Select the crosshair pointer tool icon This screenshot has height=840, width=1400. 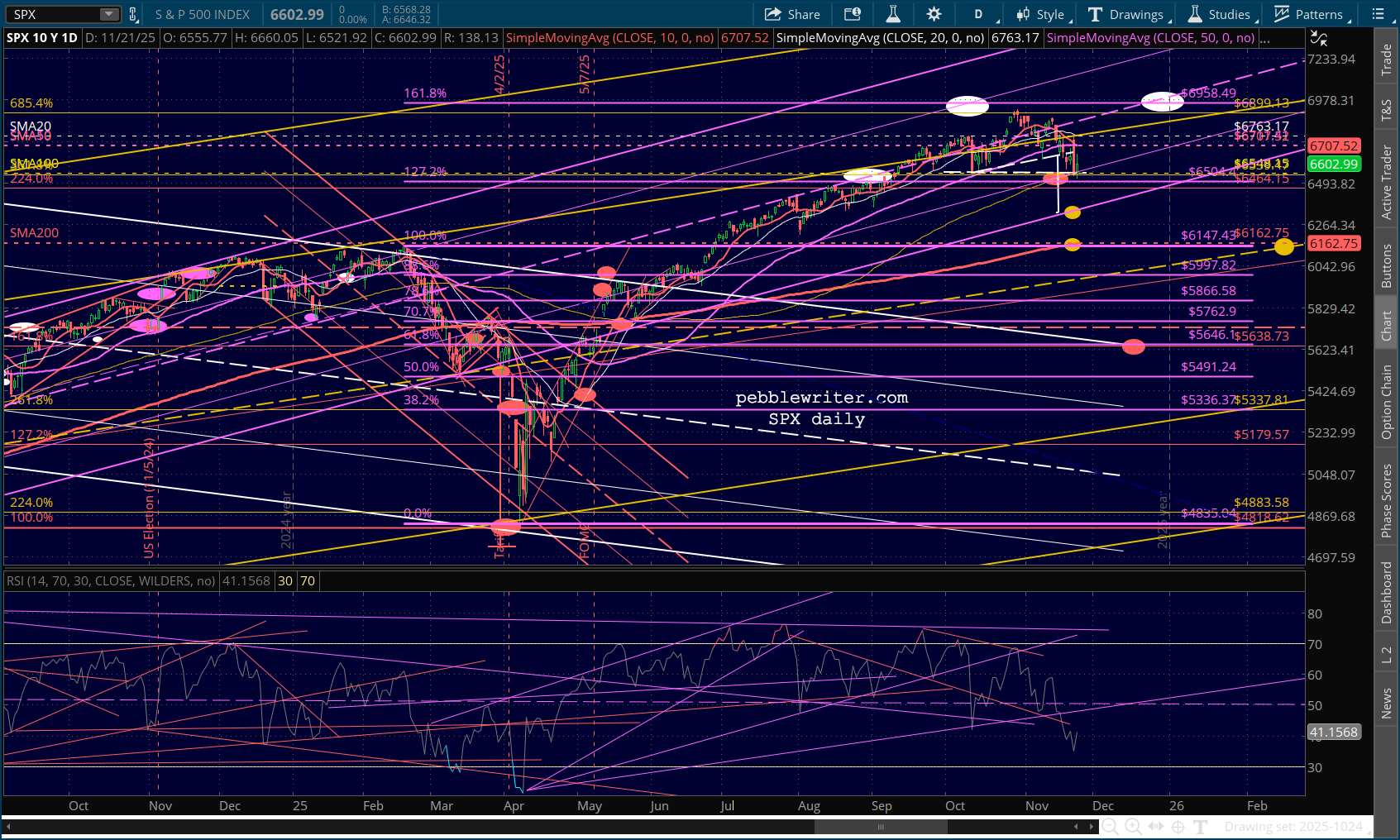(x=1178, y=826)
